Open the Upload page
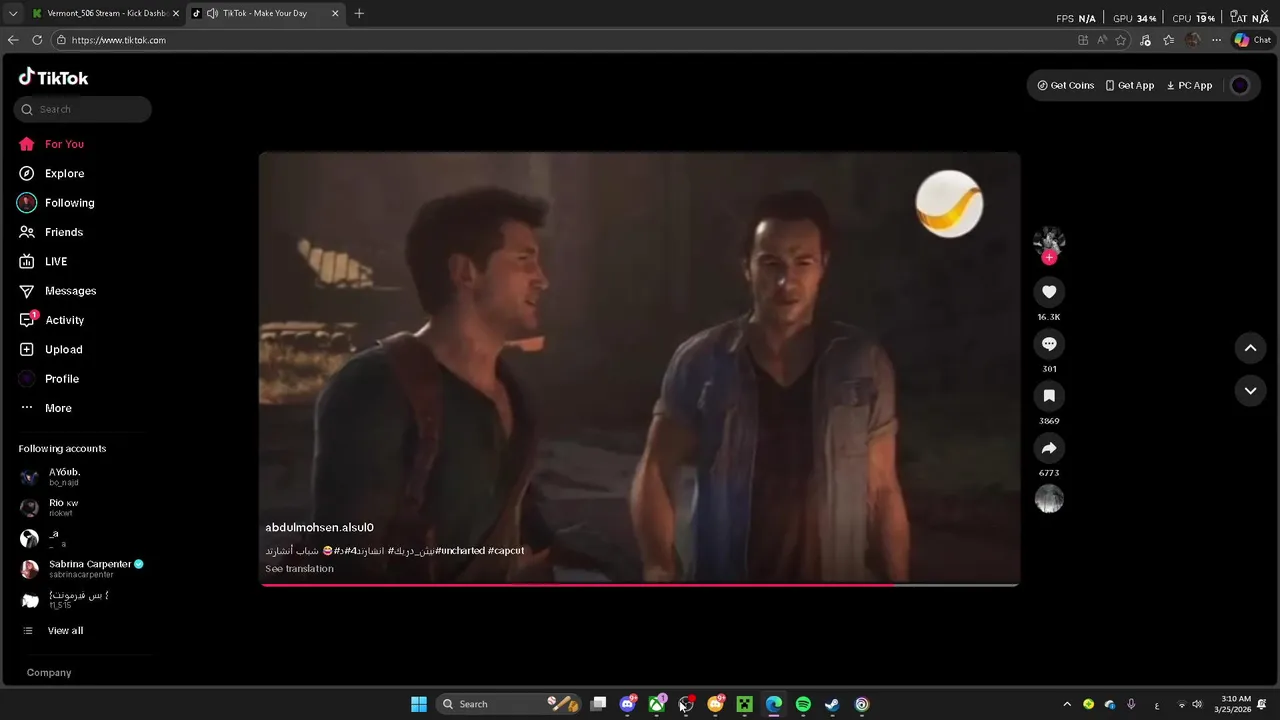 point(50,349)
